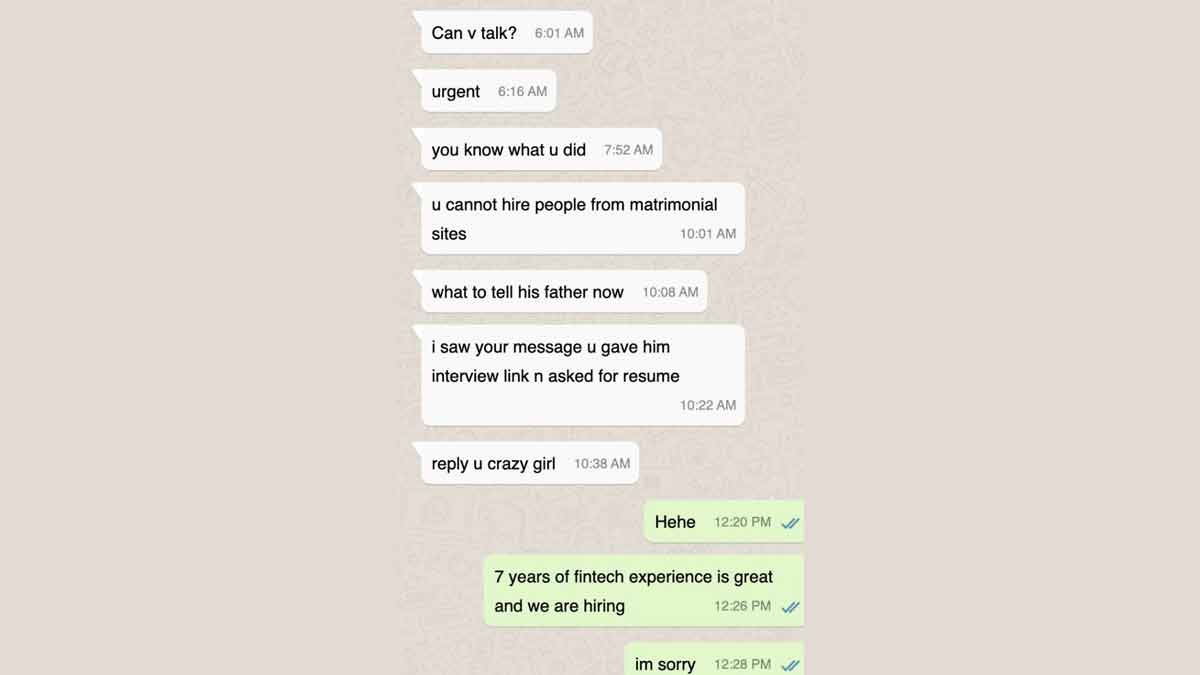
Task: Click the "you know what u did" message
Action: pyautogui.click(x=537, y=150)
